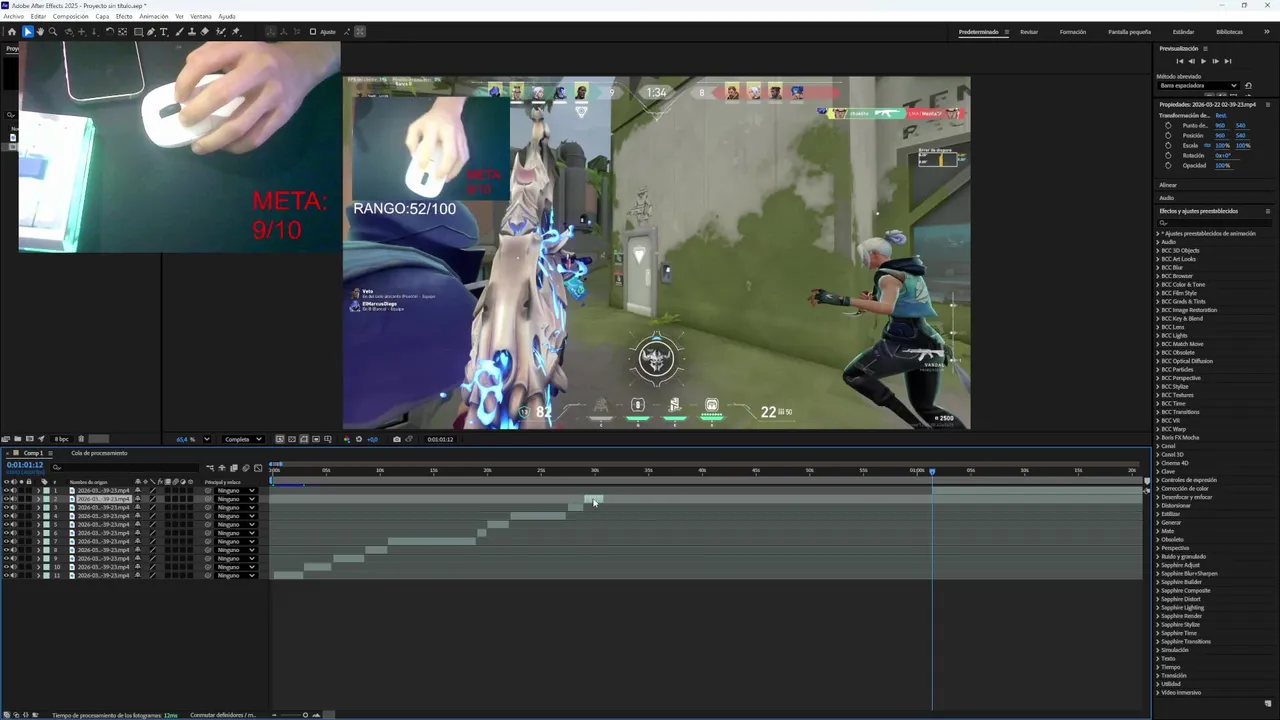The height and width of the screenshot is (720, 1280).
Task: Open the Barra espaciadora shortcut dropdown
Action: [1198, 85]
